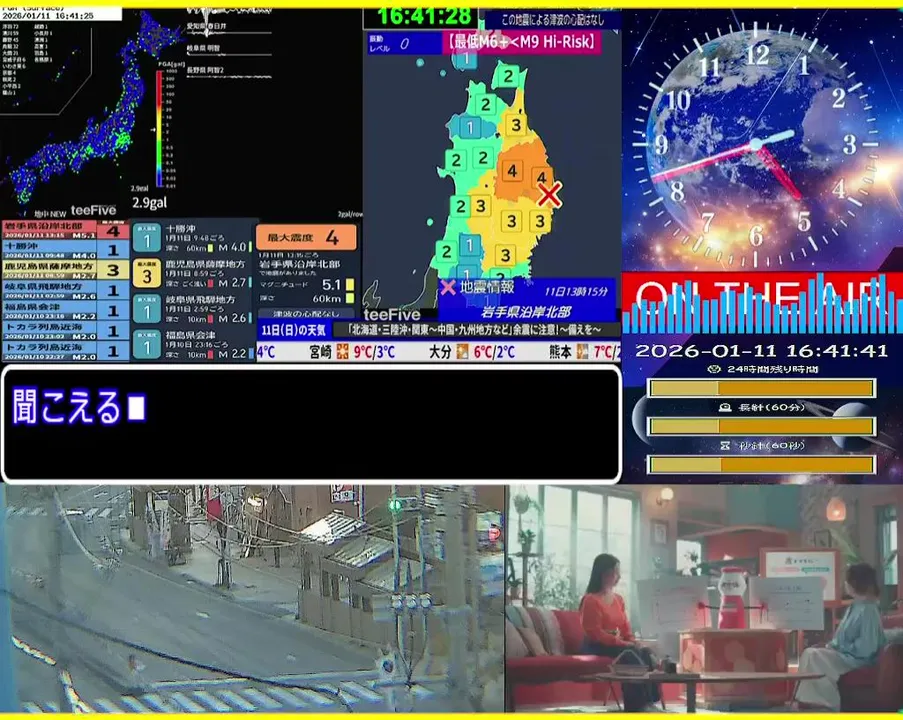
Task: Click the icon beside 24時間残り時間 label
Action: tap(715, 369)
